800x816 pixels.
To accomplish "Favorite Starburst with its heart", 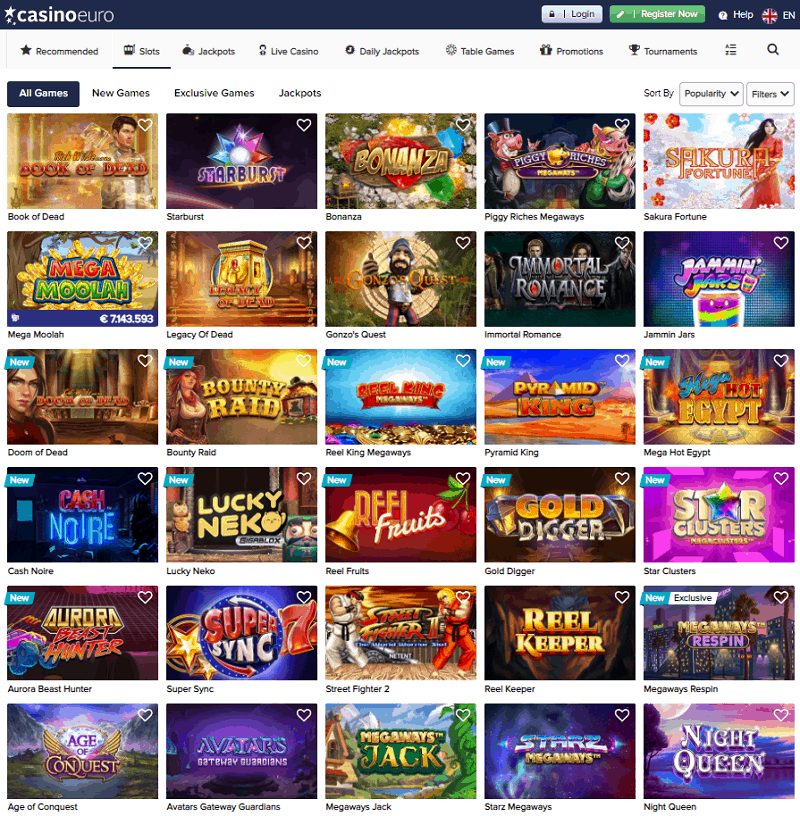I will (x=304, y=125).
